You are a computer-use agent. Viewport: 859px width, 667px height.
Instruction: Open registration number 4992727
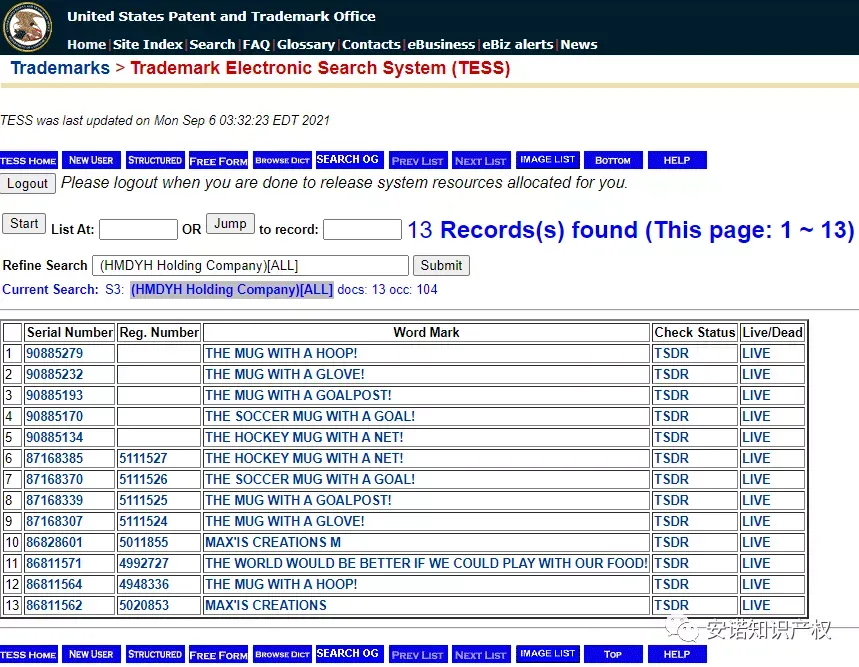pyautogui.click(x=144, y=563)
